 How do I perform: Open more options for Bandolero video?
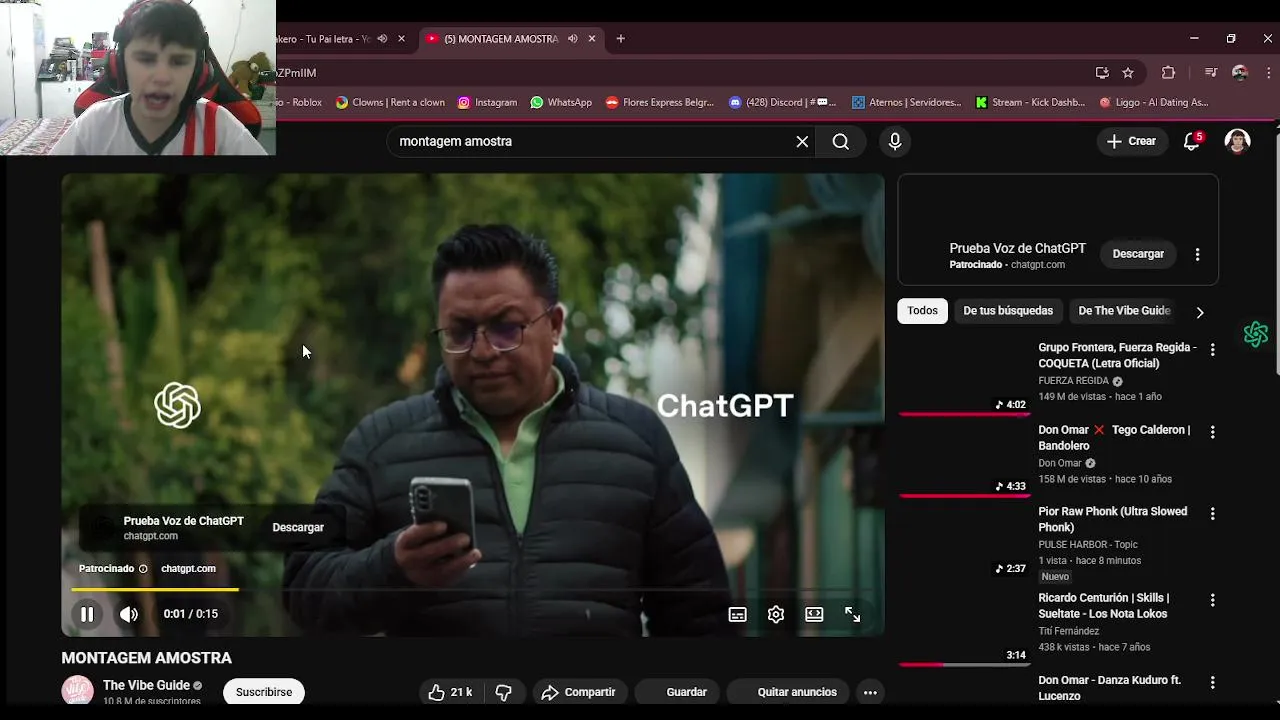[x=1212, y=432]
